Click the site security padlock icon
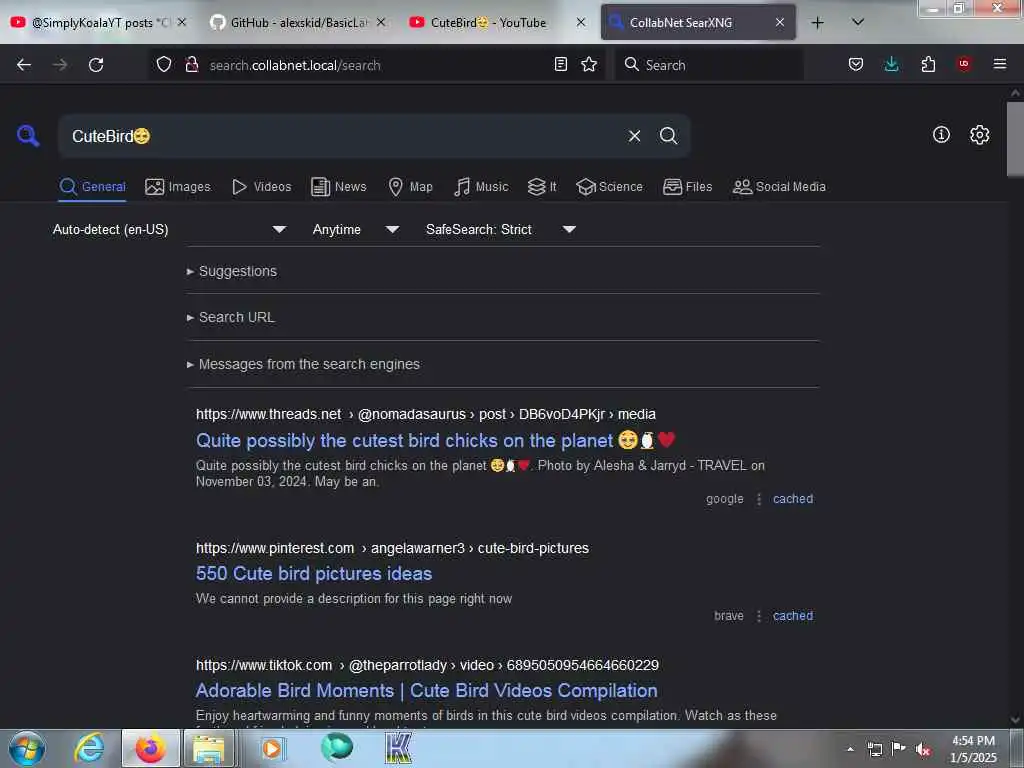1024x768 pixels. tap(191, 64)
